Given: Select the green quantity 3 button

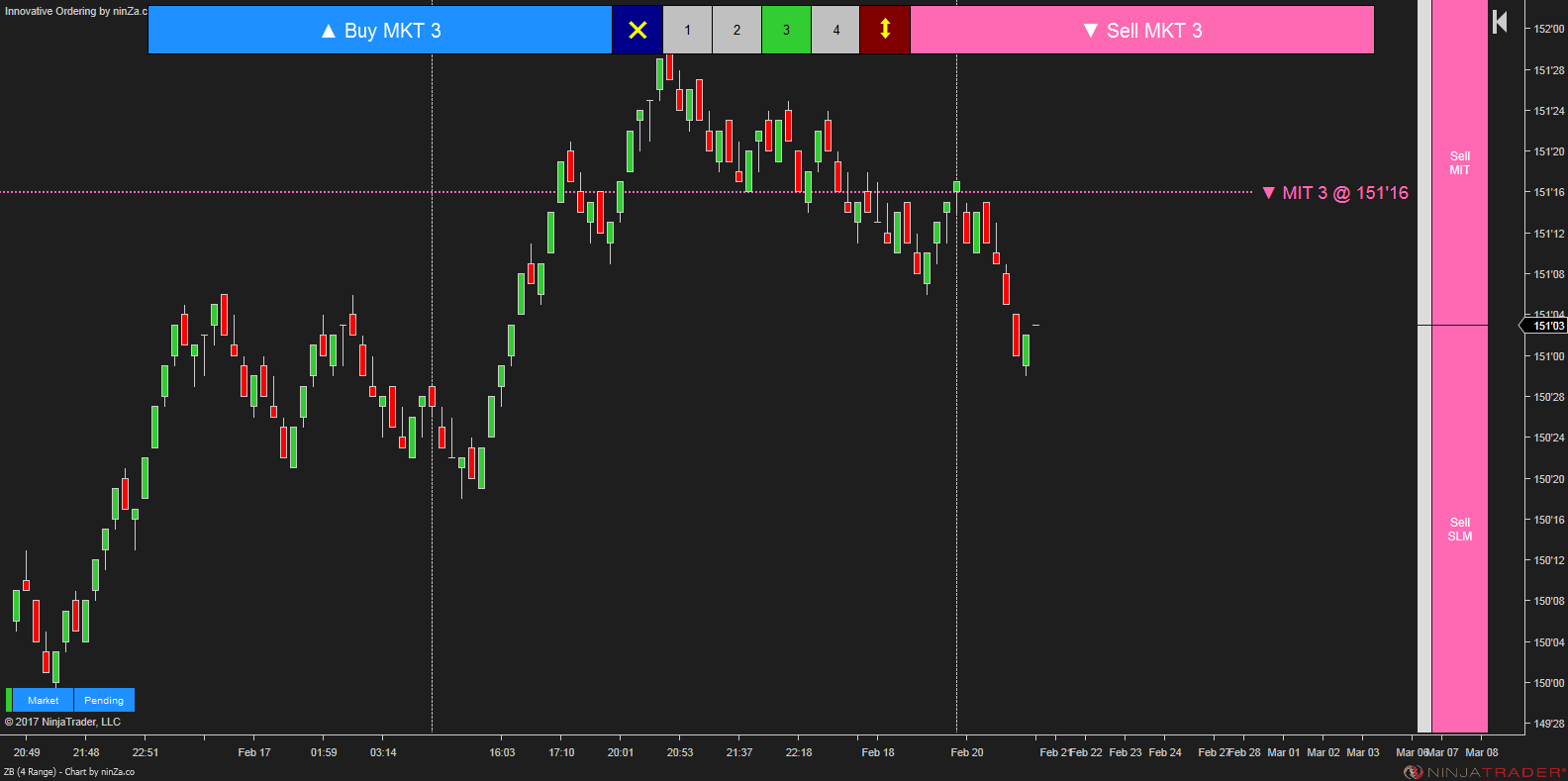Looking at the screenshot, I should coord(786,30).
